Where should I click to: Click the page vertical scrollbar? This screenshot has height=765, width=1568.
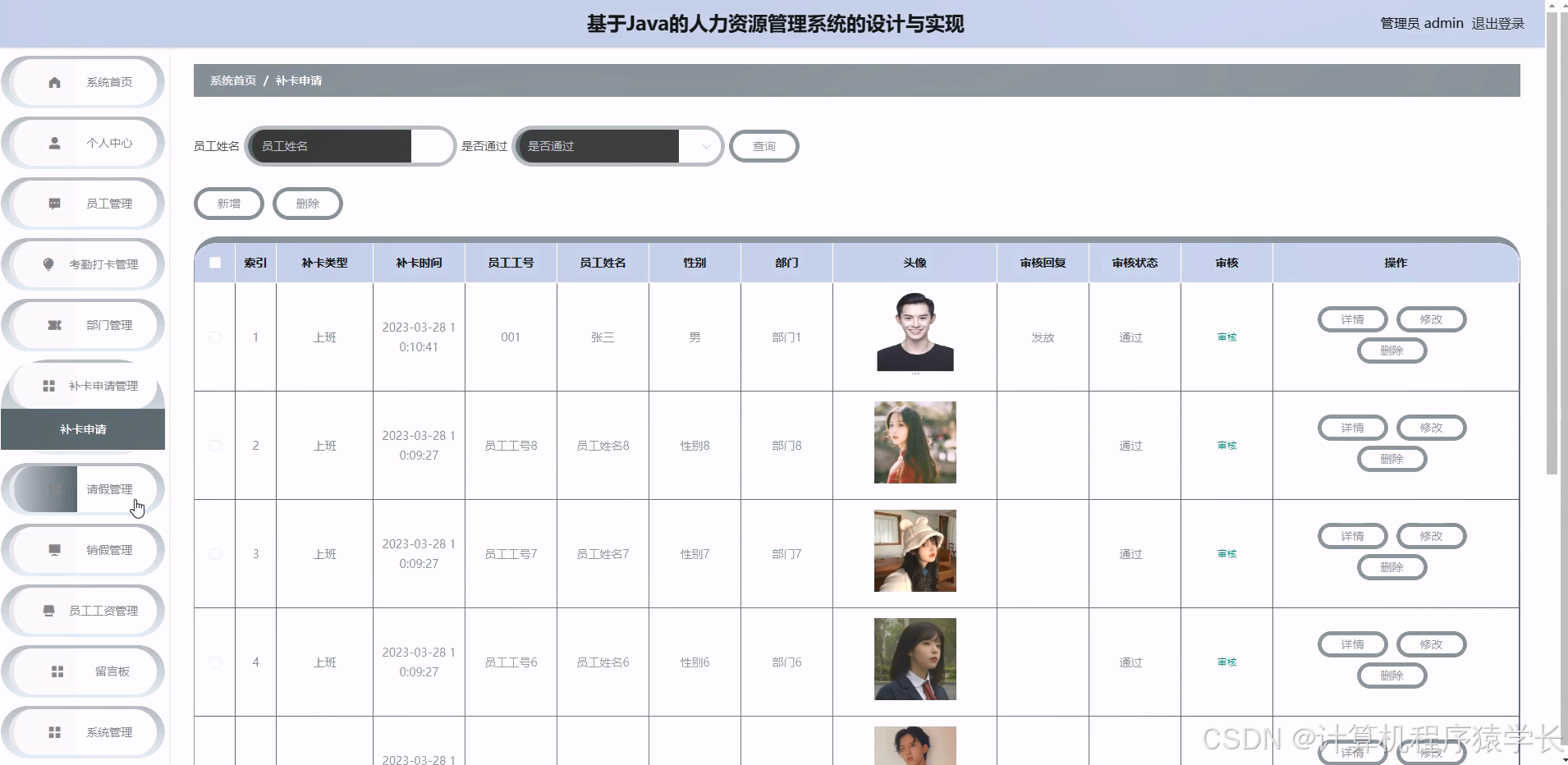pos(1552,244)
